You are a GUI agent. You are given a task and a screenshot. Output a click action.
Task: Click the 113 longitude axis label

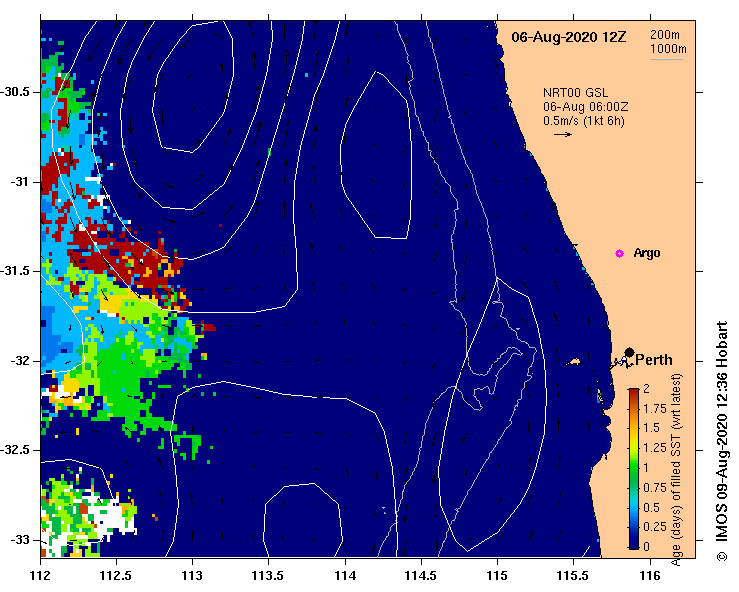192,576
